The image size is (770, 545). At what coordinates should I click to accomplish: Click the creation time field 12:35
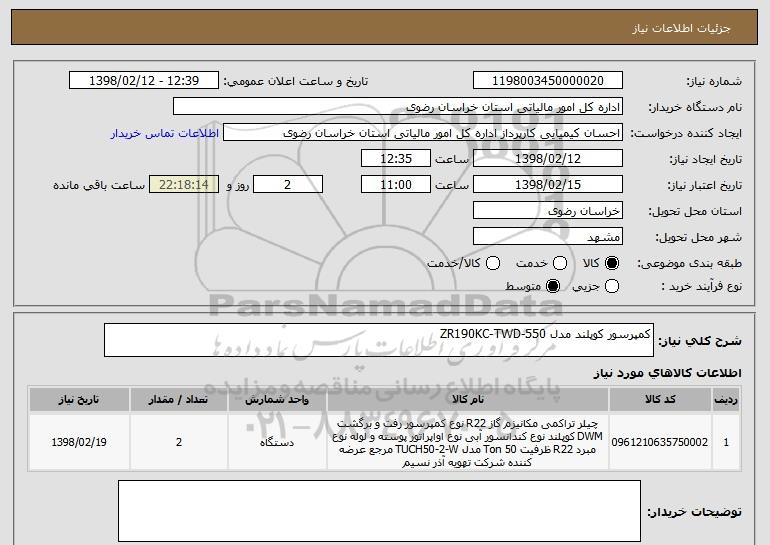396,159
